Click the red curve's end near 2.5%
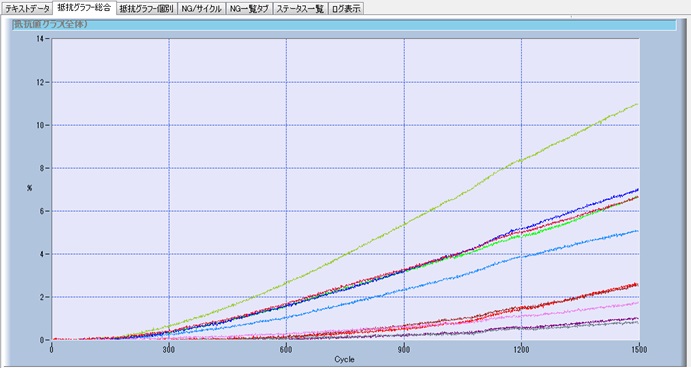 point(636,285)
